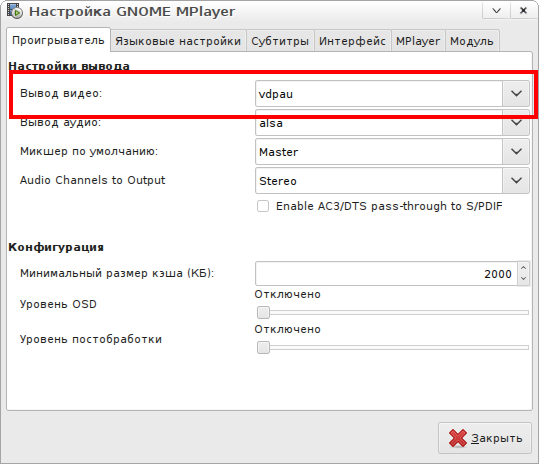Increase minimum cache size with up arrow
Screen dimensions: 539x464
click(x=523, y=268)
